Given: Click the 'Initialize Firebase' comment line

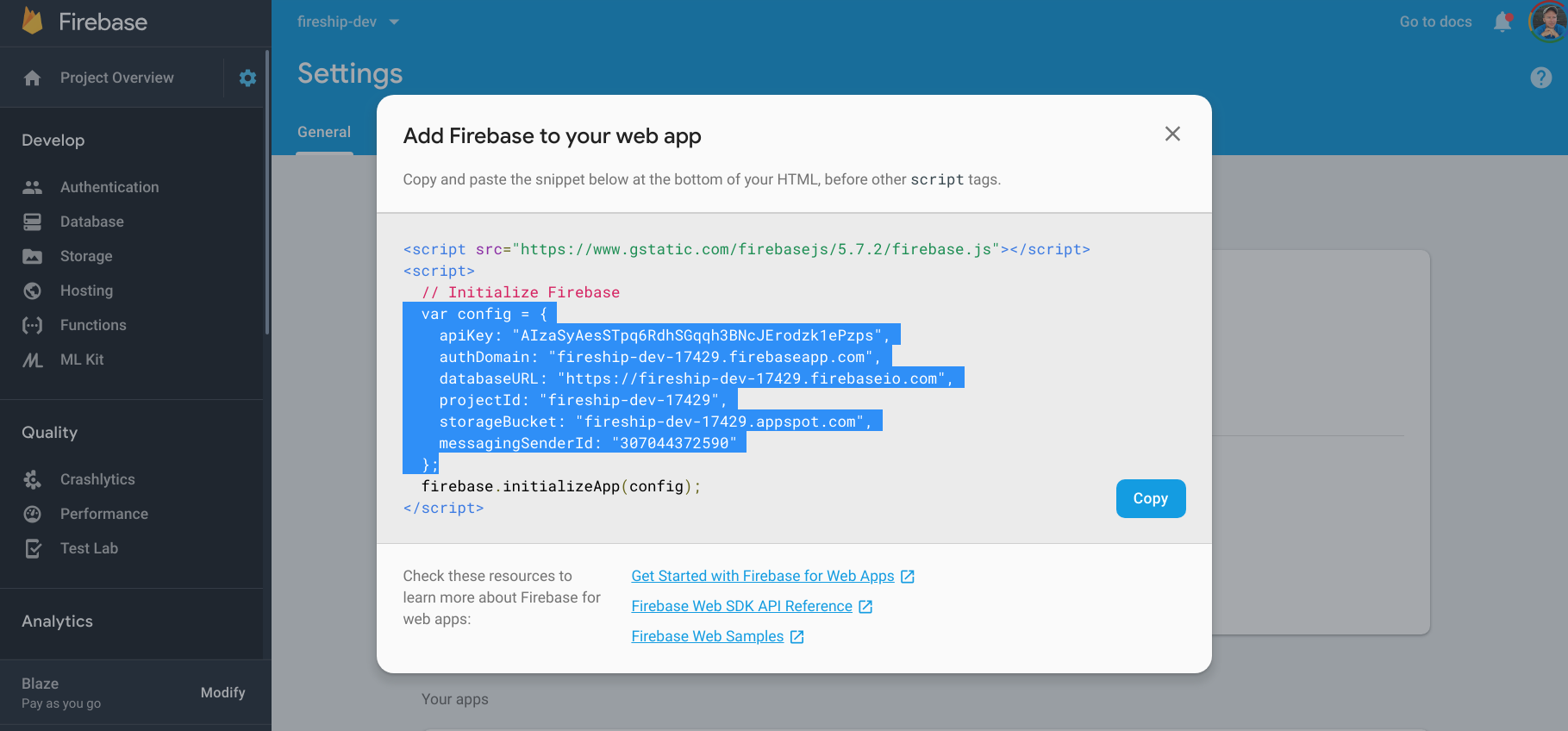Looking at the screenshot, I should 520,292.
